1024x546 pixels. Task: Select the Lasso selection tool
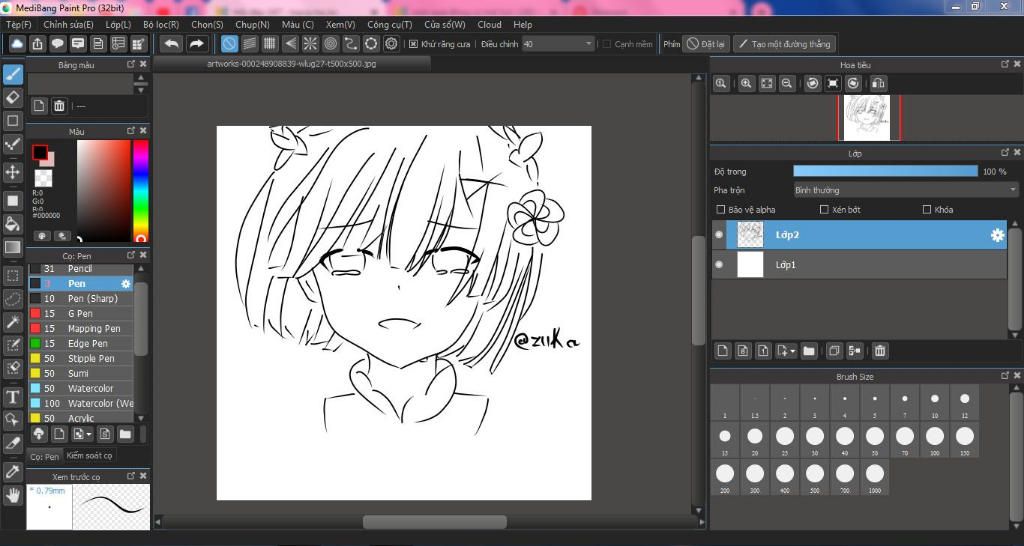13,299
